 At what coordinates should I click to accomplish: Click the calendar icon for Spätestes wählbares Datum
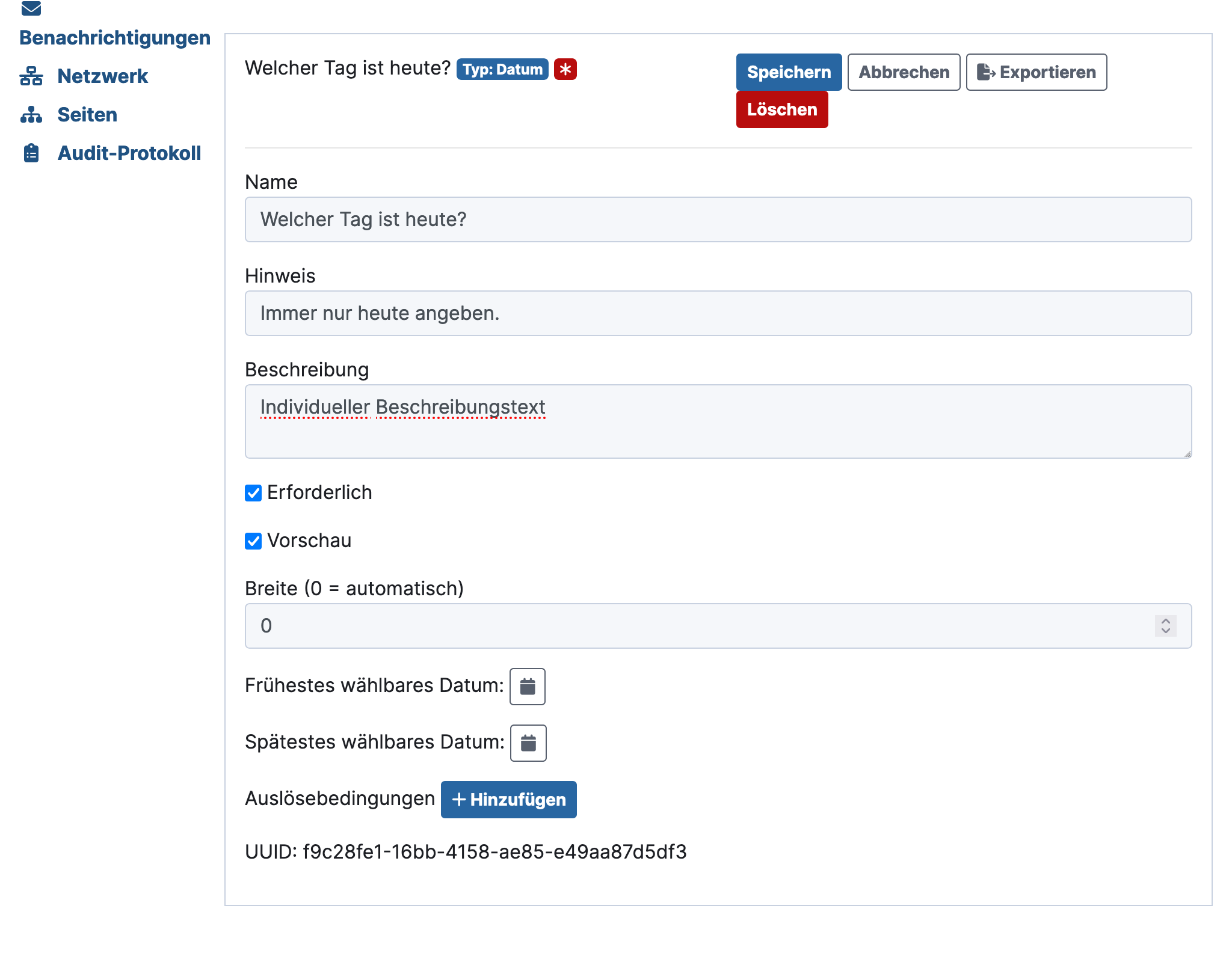pyautogui.click(x=527, y=742)
